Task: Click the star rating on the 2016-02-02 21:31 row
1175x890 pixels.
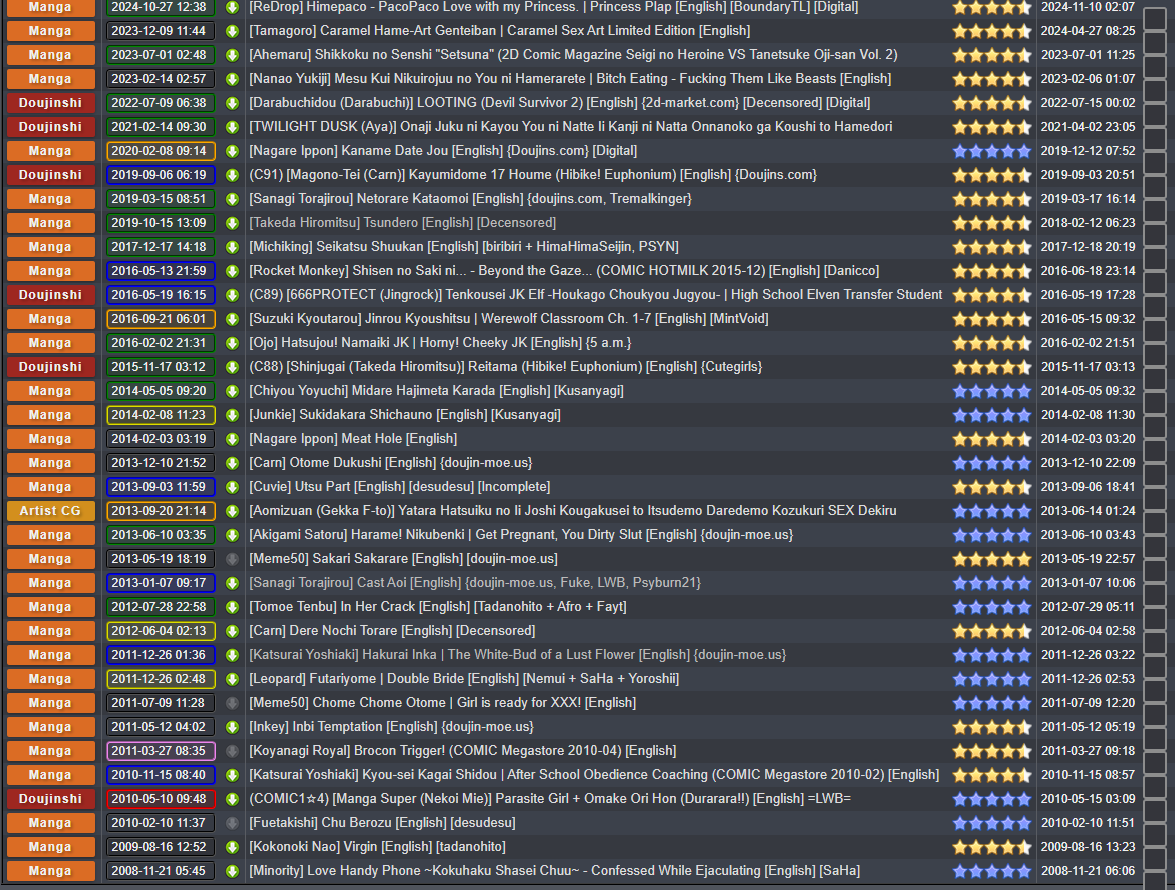Action: [x=992, y=343]
